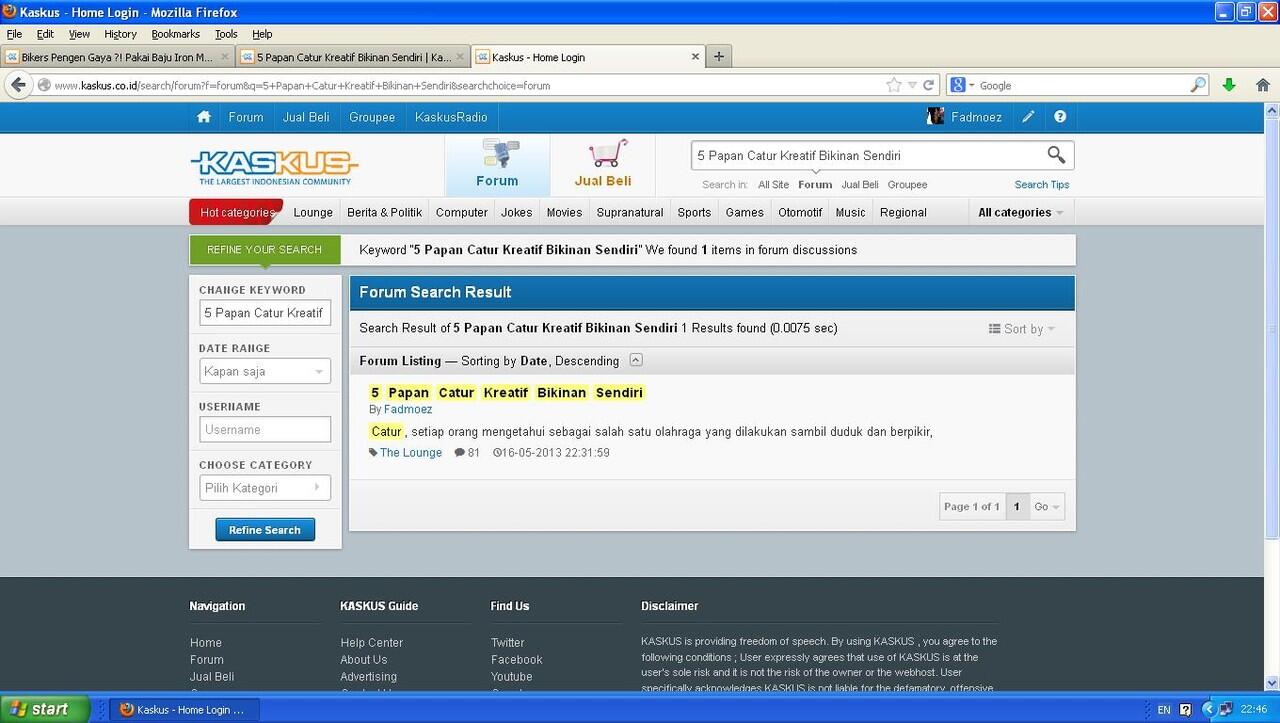Click the Firefox home icon

(1263, 85)
